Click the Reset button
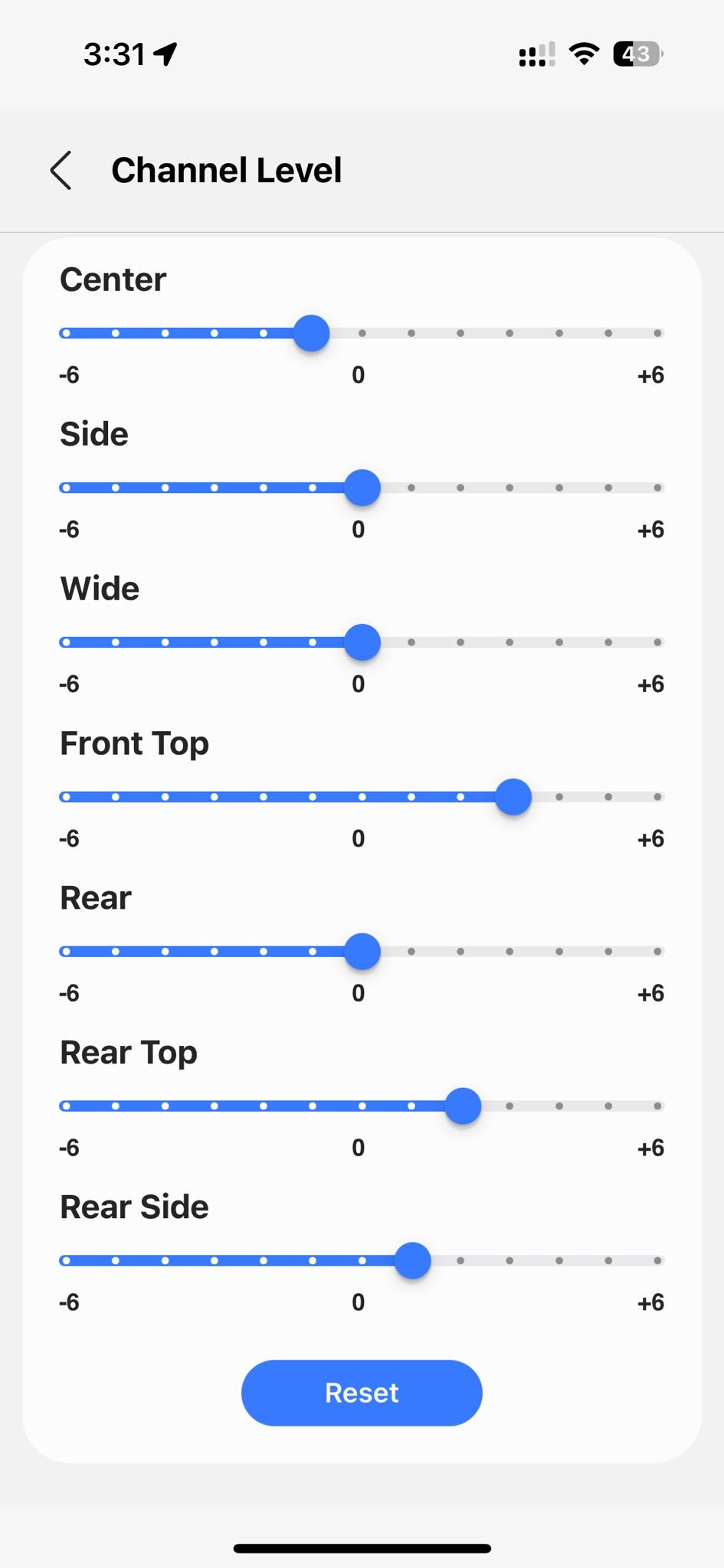Viewport: 724px width, 1568px height. (x=362, y=1393)
